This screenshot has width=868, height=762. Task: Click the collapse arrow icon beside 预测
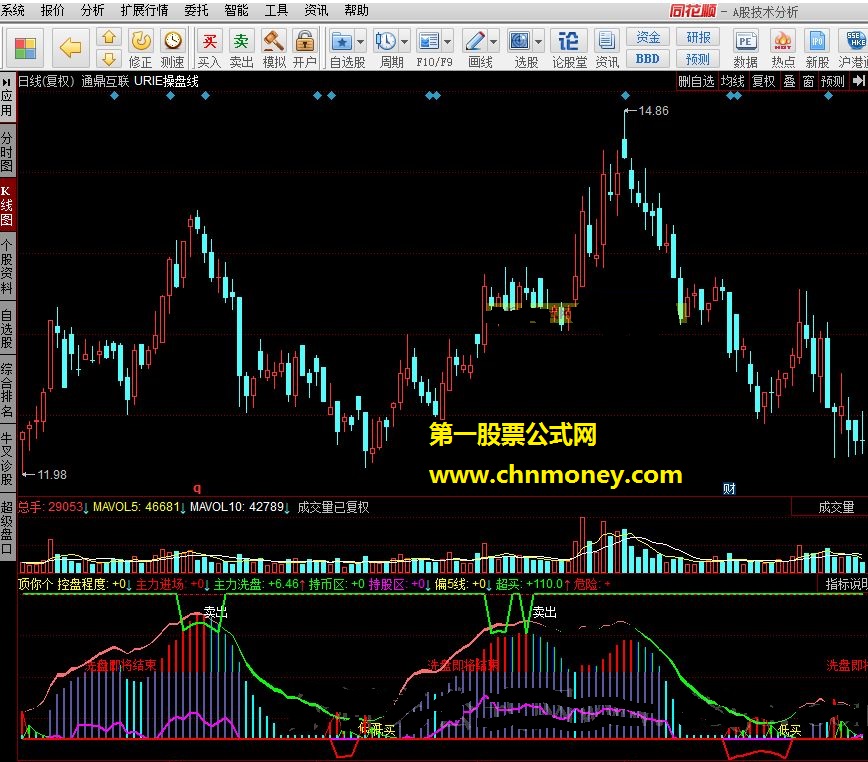(859, 81)
